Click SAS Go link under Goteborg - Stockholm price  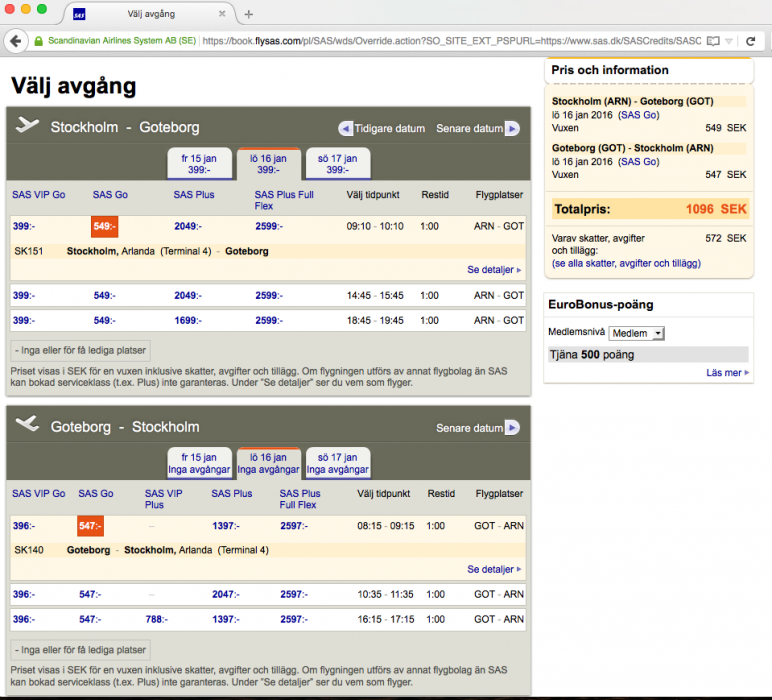pyautogui.click(x=639, y=162)
